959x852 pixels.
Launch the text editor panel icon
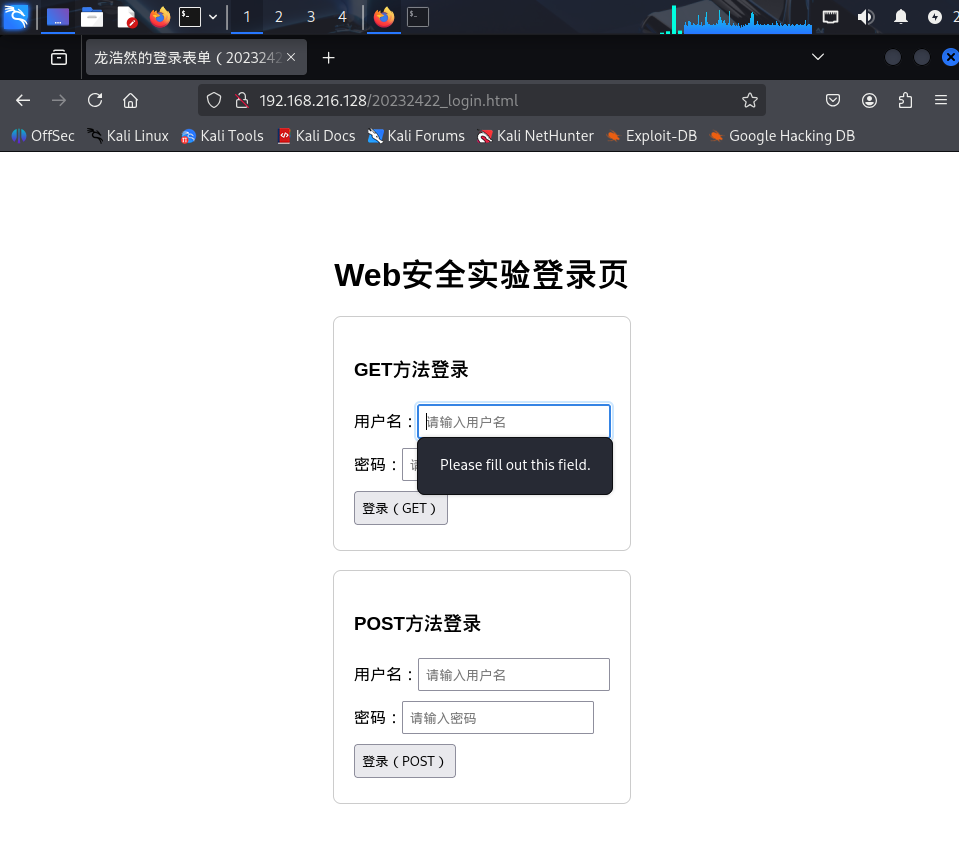click(126, 17)
